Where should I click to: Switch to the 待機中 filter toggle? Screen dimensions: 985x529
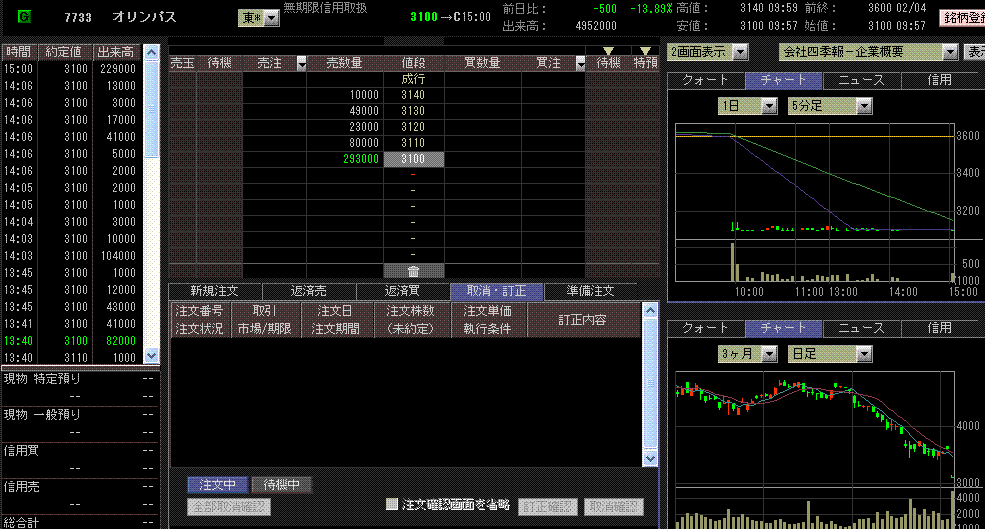coord(281,485)
